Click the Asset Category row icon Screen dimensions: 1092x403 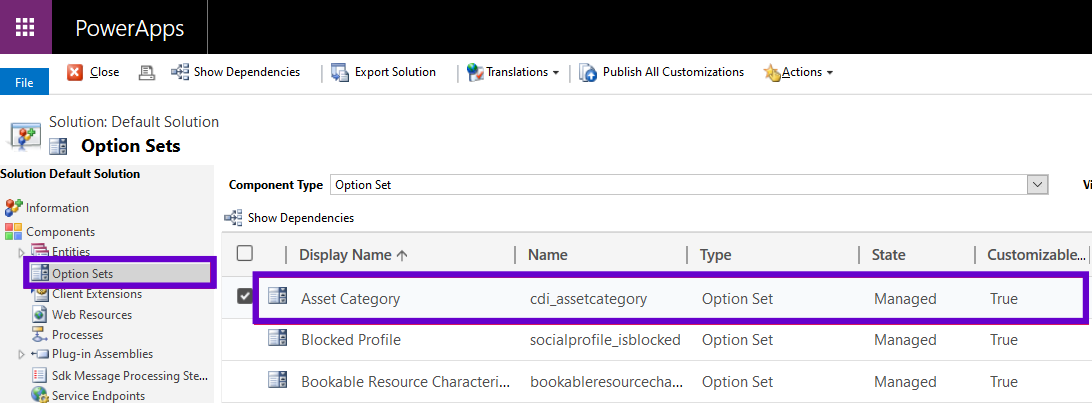coord(278,297)
